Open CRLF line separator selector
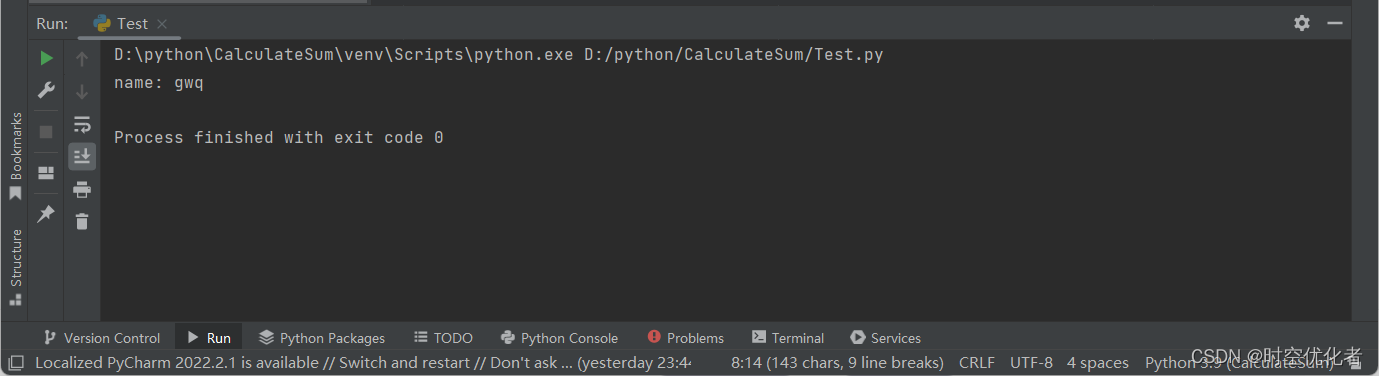 978,363
